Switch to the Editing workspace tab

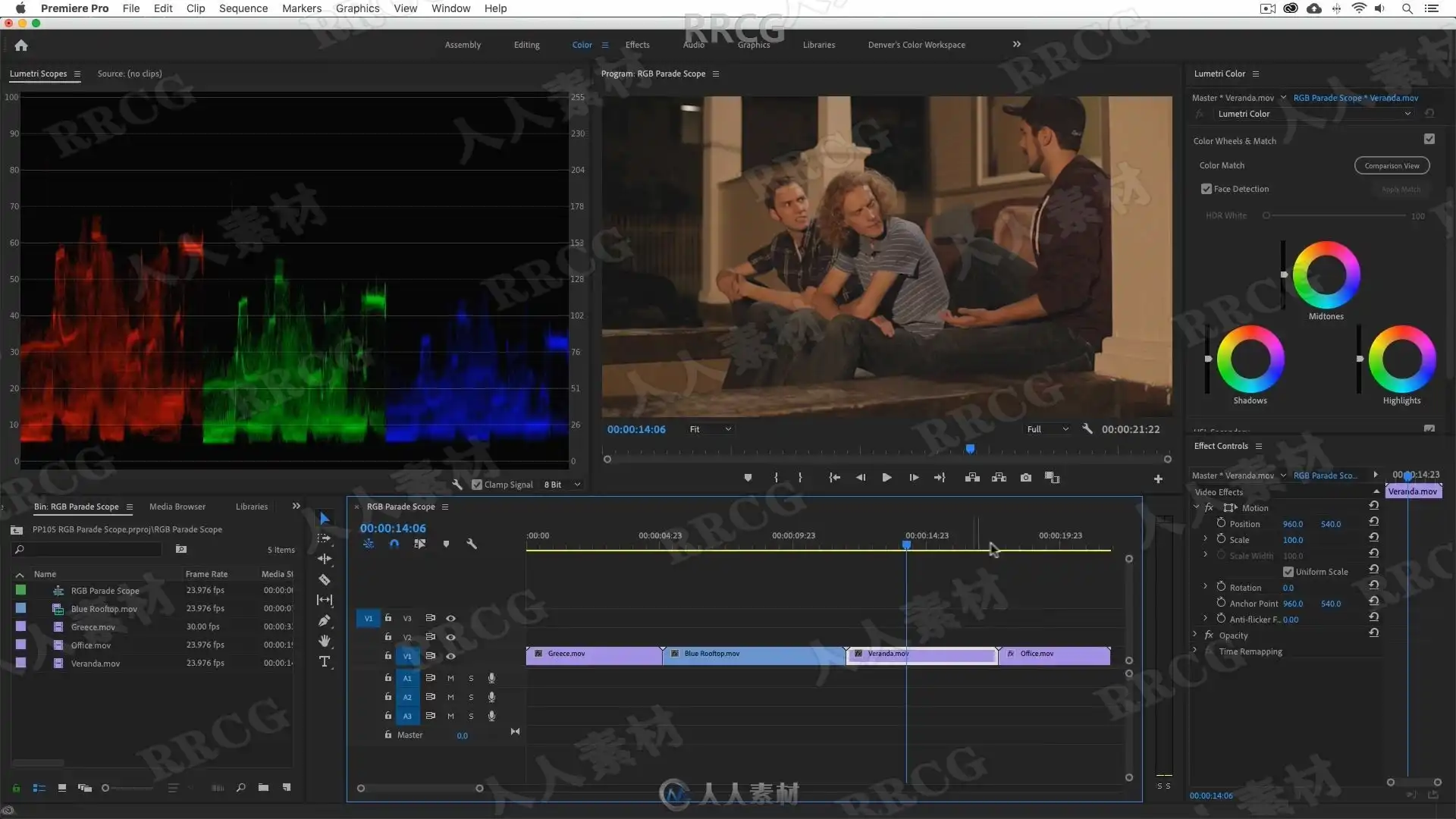click(x=526, y=45)
